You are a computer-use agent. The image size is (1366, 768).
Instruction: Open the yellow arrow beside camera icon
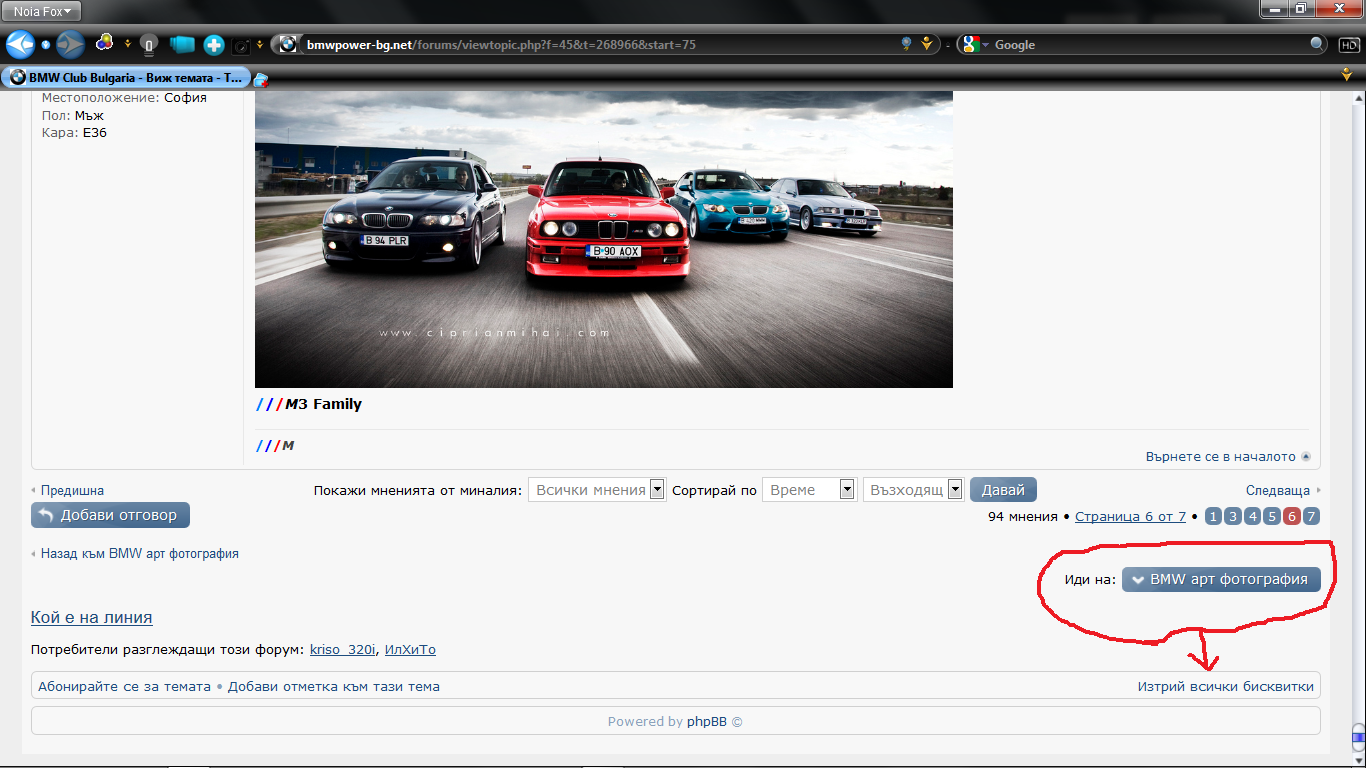(x=260, y=44)
